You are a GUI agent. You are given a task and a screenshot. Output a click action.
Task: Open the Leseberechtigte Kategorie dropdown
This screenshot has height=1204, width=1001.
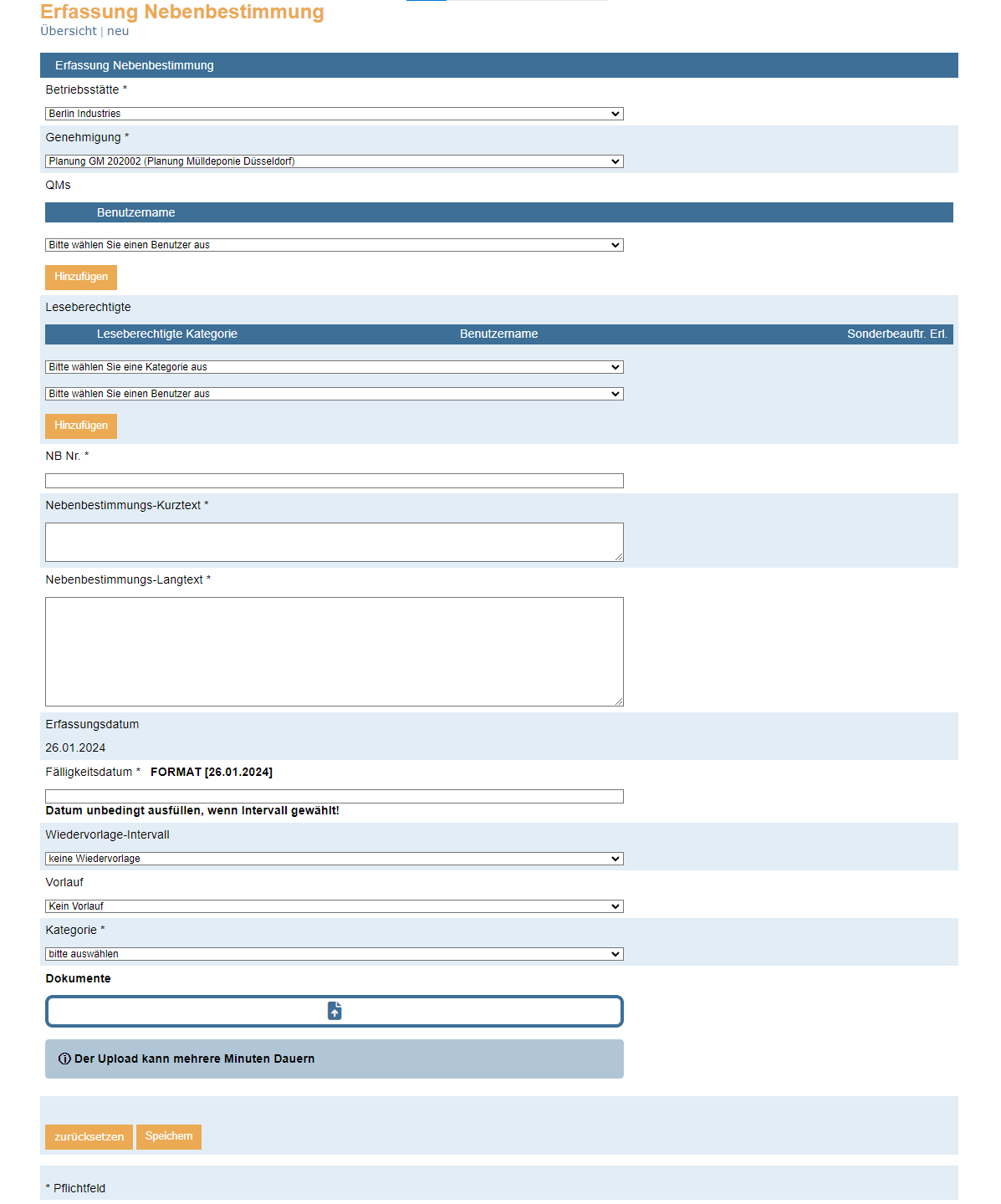pos(334,367)
